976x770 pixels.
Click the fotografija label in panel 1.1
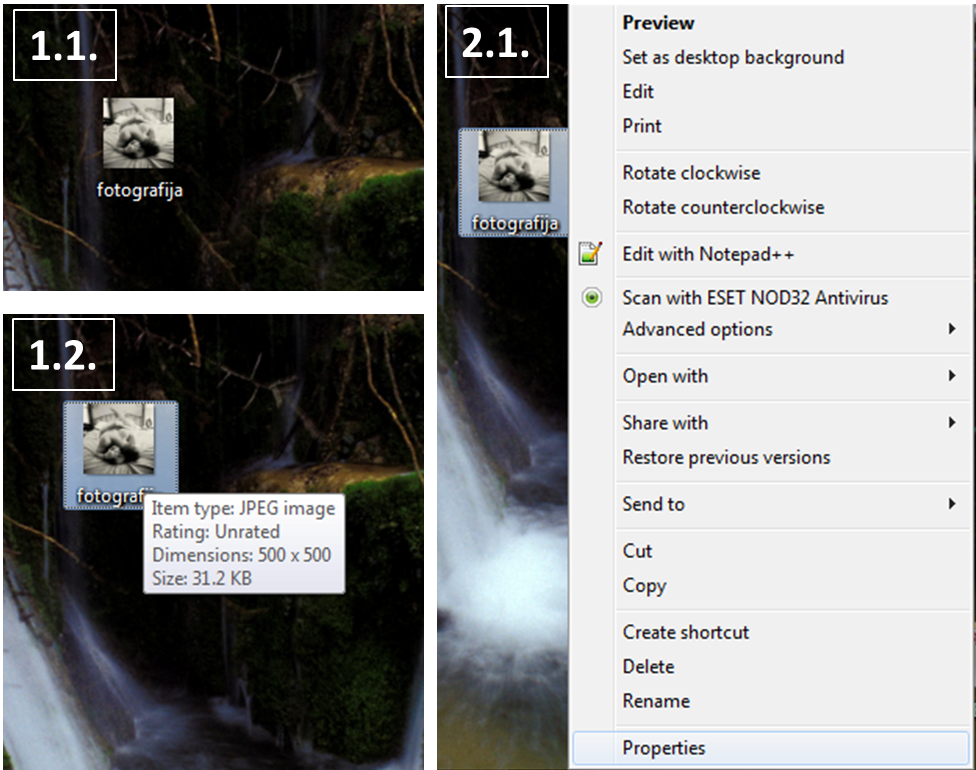pyautogui.click(x=139, y=190)
